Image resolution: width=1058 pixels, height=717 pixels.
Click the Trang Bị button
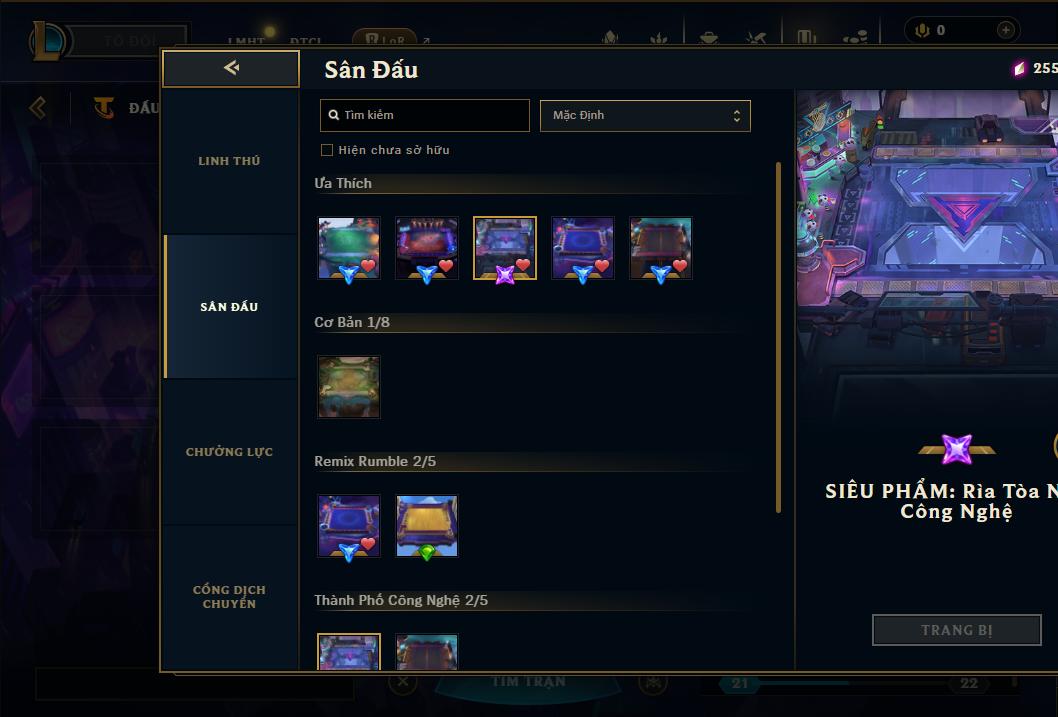pyautogui.click(x=957, y=630)
